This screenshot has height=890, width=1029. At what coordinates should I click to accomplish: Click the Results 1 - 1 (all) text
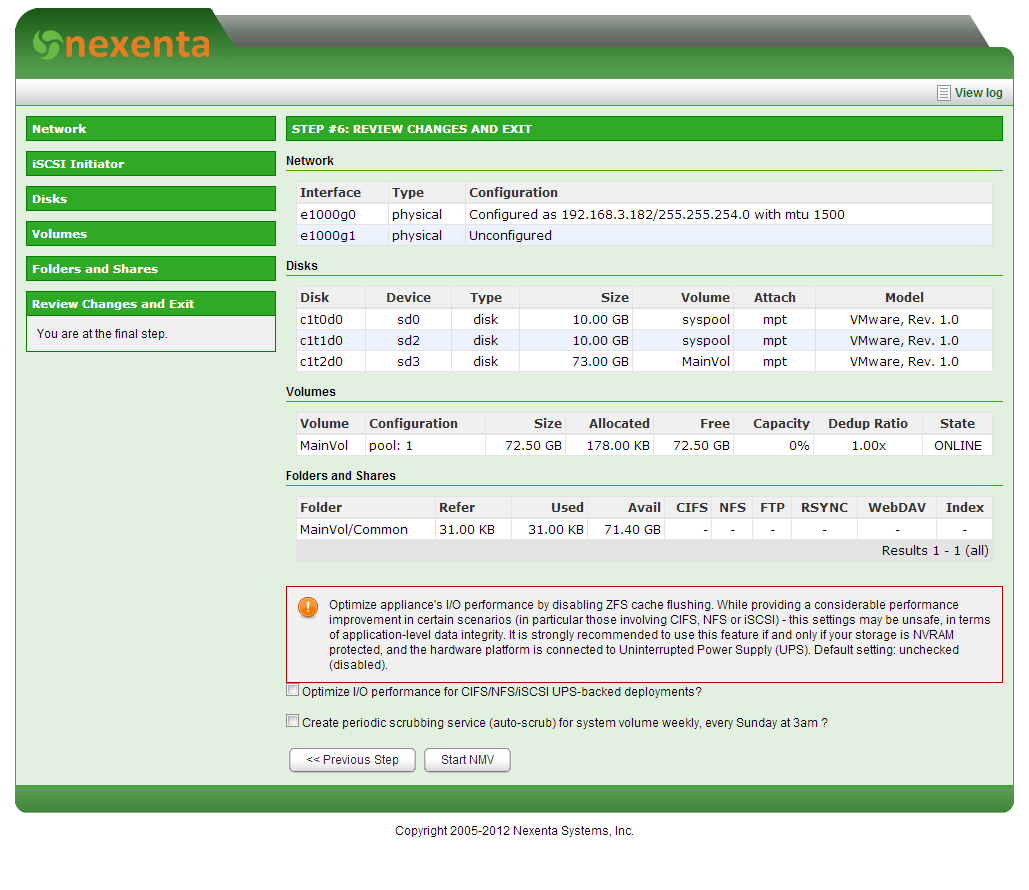click(x=935, y=551)
